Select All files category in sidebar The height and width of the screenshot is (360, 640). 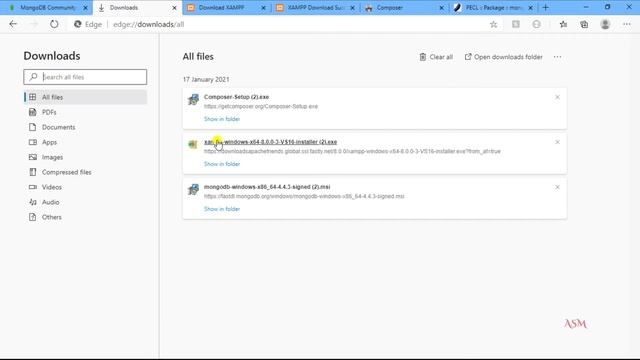click(85, 97)
